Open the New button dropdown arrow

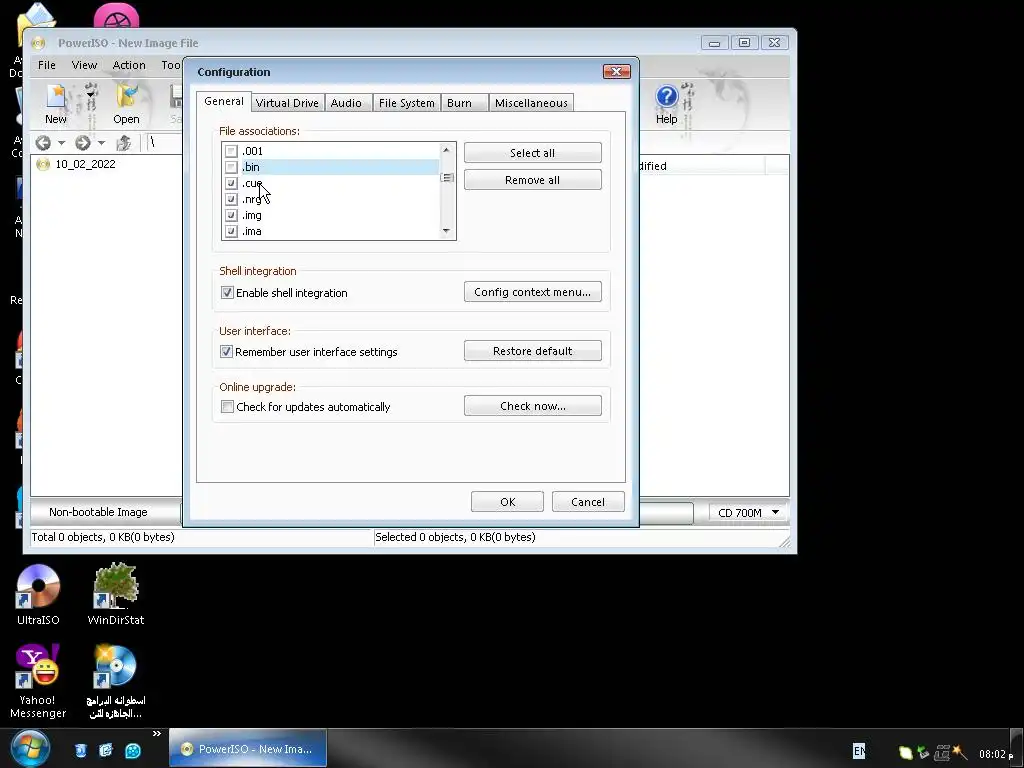tap(91, 95)
